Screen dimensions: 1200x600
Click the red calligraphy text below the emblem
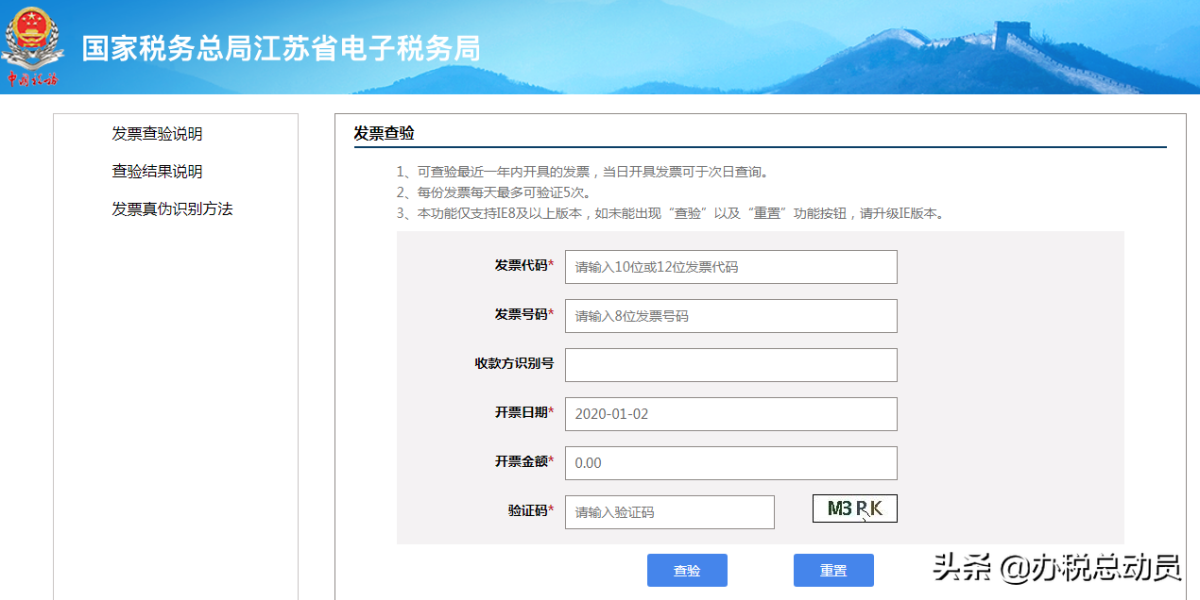click(32, 79)
